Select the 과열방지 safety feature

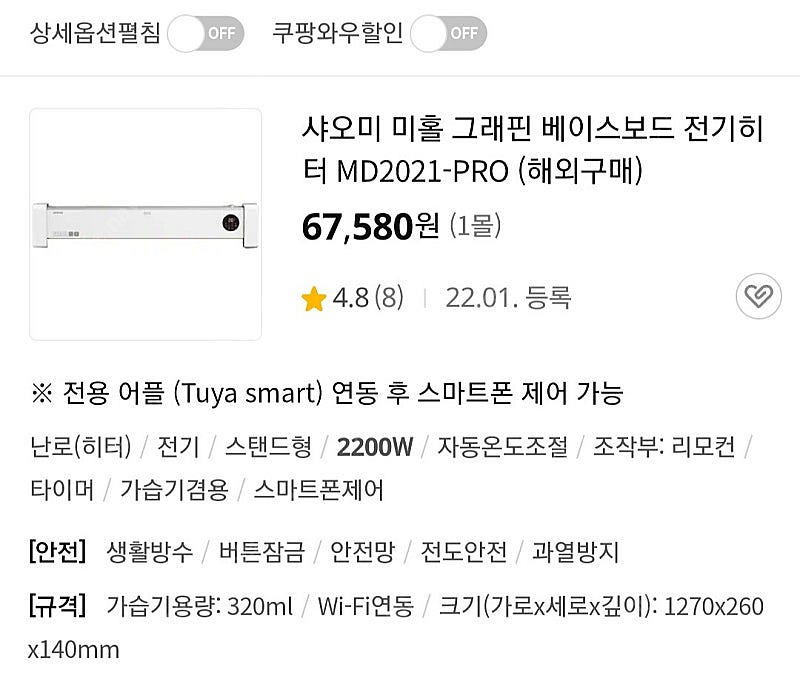tap(575, 551)
